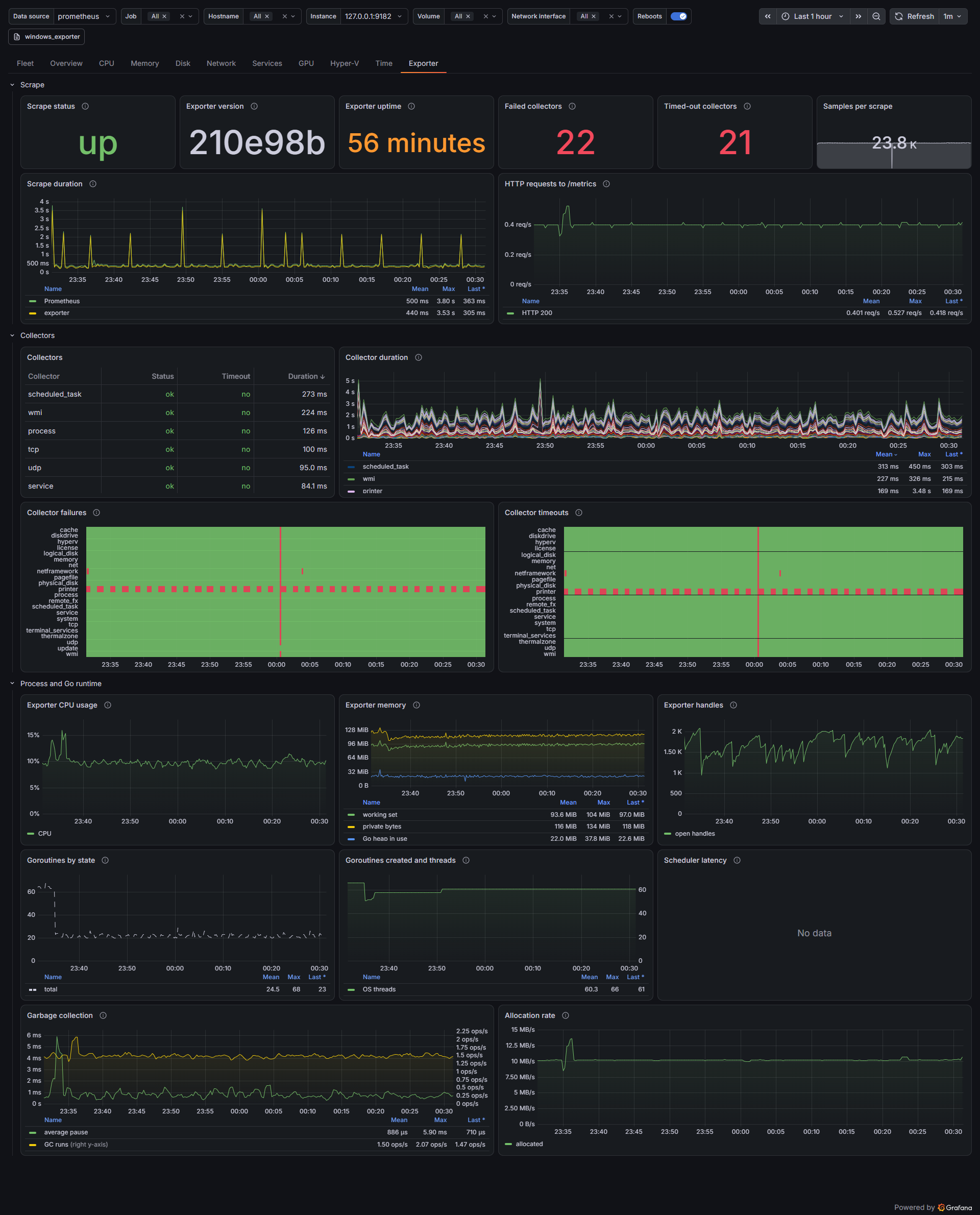Zoom out the time range

point(876,16)
